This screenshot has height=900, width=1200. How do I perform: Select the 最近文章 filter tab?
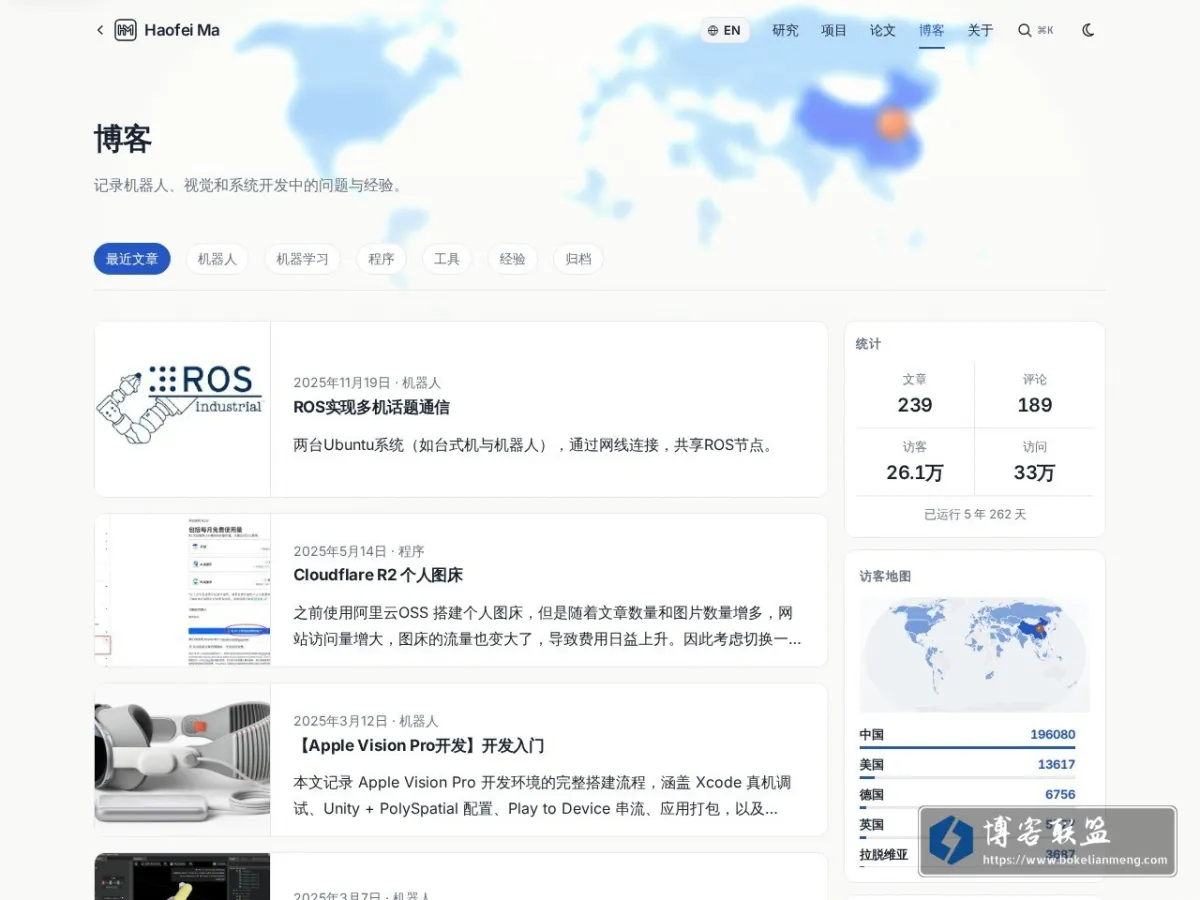pyautogui.click(x=132, y=259)
